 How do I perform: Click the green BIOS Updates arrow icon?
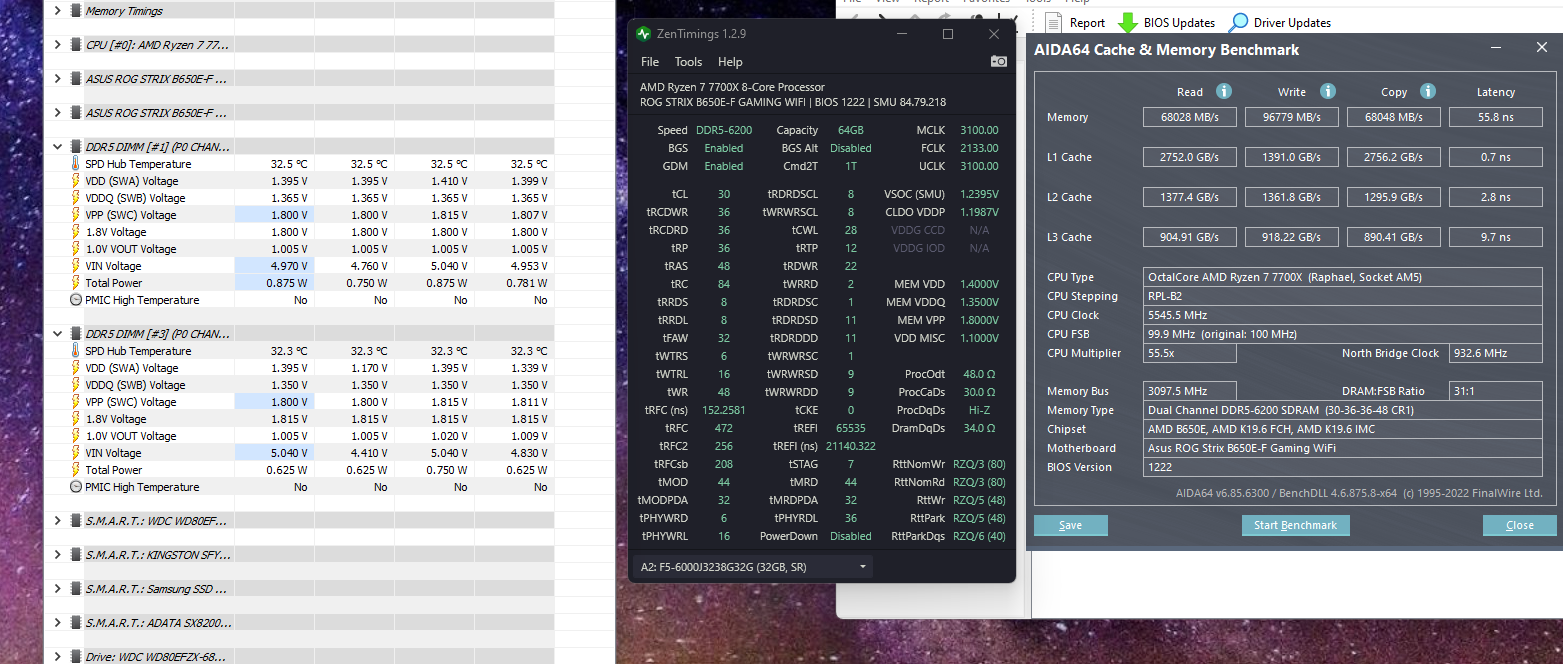click(1128, 23)
